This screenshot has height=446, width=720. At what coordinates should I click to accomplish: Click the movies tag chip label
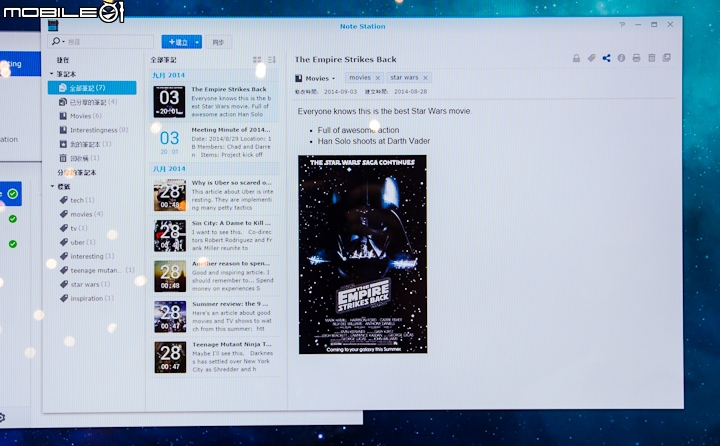tap(360, 78)
